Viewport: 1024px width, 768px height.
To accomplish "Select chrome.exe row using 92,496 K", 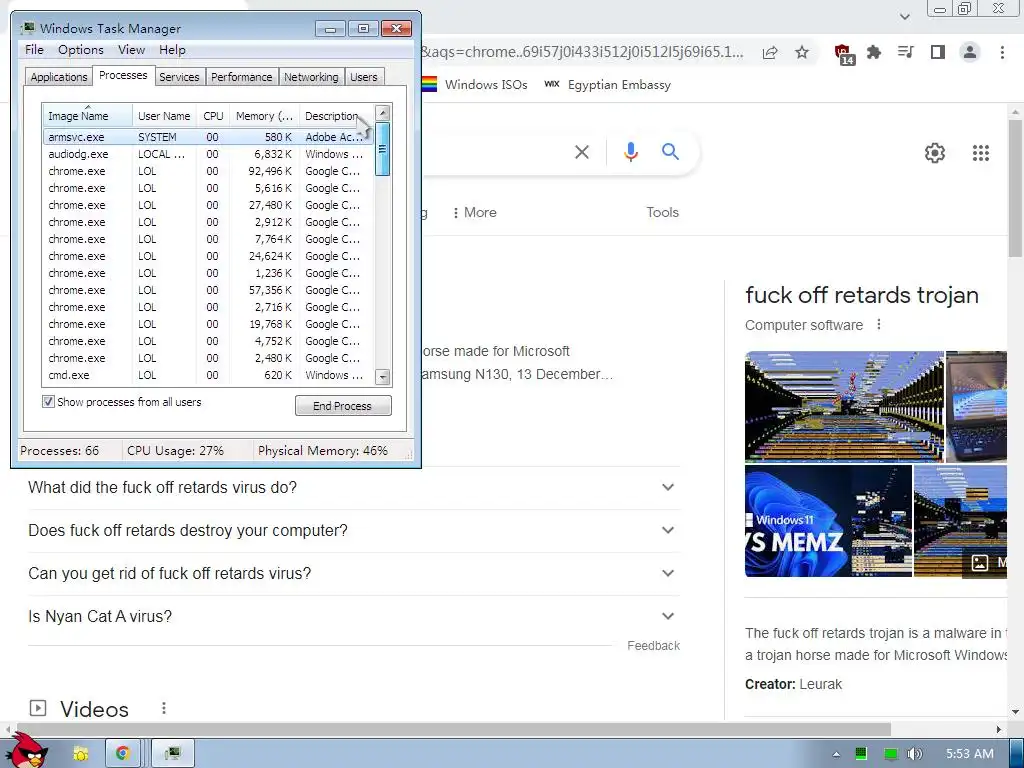I will point(209,171).
